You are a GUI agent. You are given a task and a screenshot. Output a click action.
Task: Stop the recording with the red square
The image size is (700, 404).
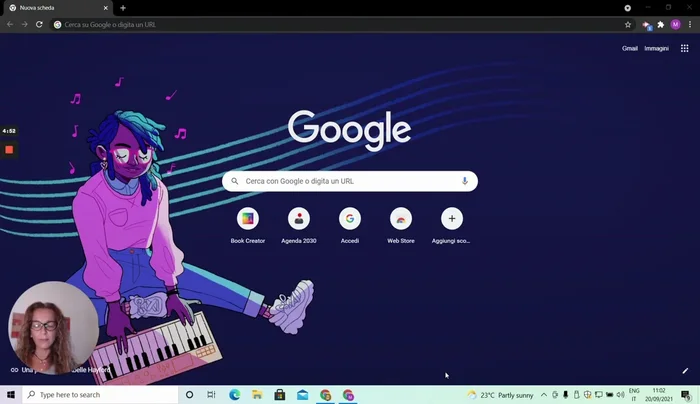[9, 150]
